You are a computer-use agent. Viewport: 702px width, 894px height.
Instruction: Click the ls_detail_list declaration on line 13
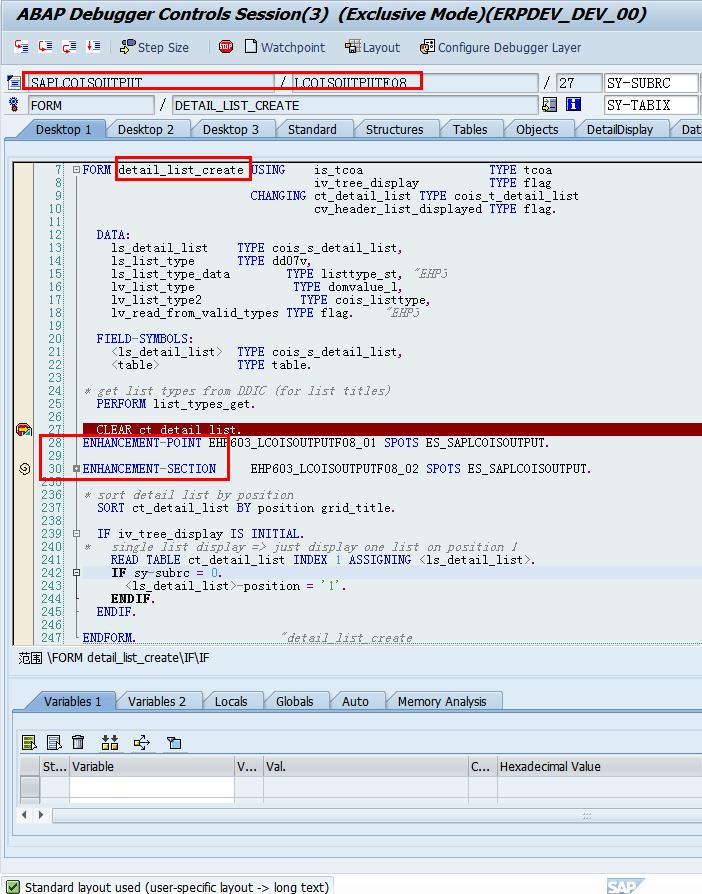pyautogui.click(x=257, y=248)
